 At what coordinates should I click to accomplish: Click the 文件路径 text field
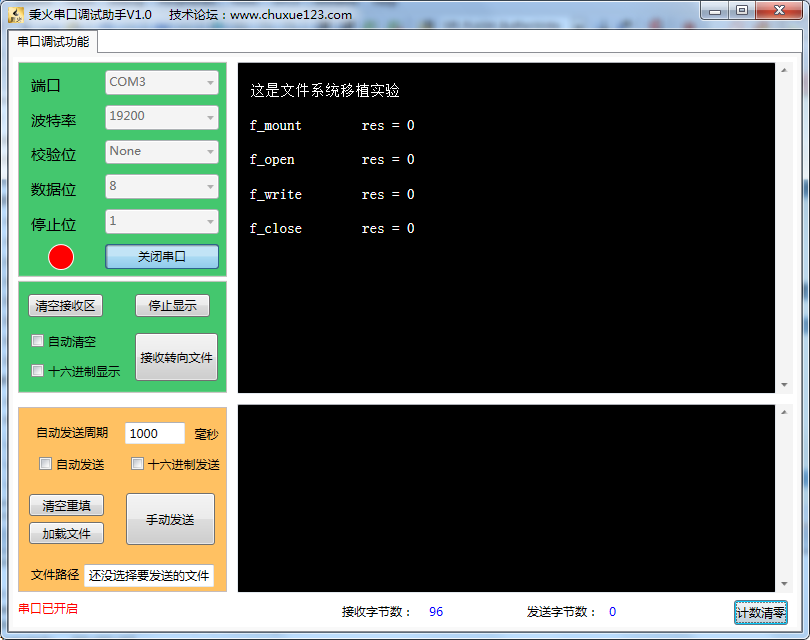(149, 575)
